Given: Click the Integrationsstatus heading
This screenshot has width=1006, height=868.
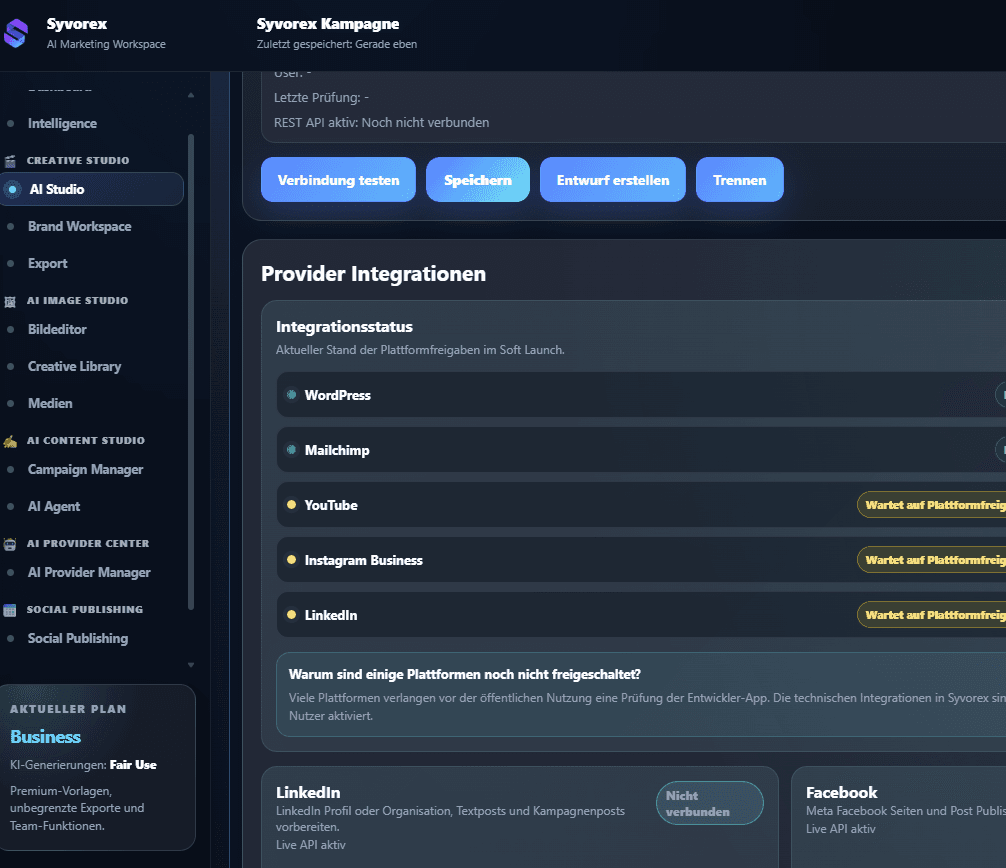Looking at the screenshot, I should 345,327.
